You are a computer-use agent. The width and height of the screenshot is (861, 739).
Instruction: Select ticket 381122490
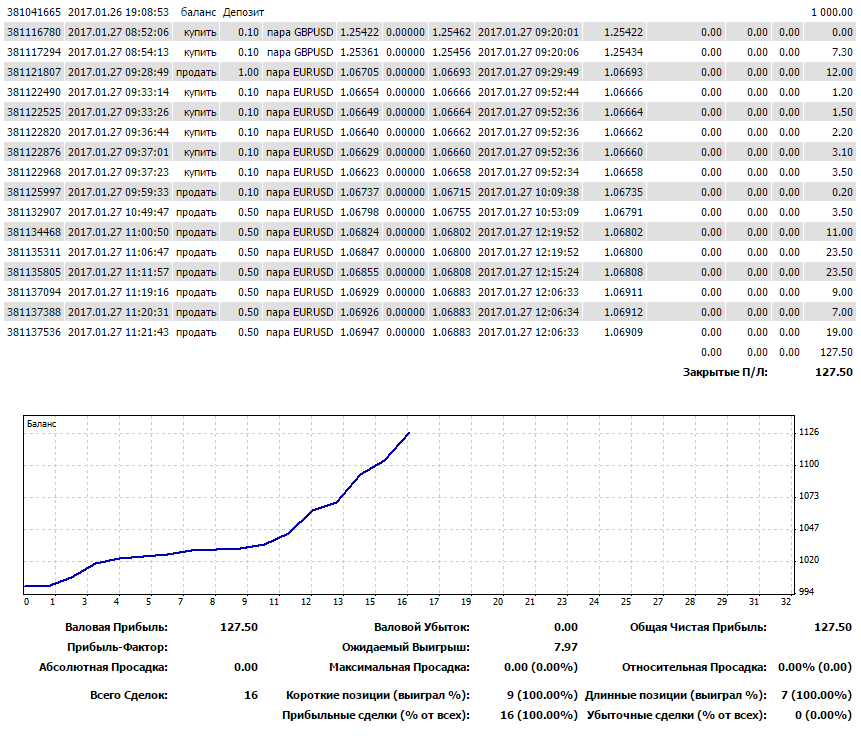[33, 92]
